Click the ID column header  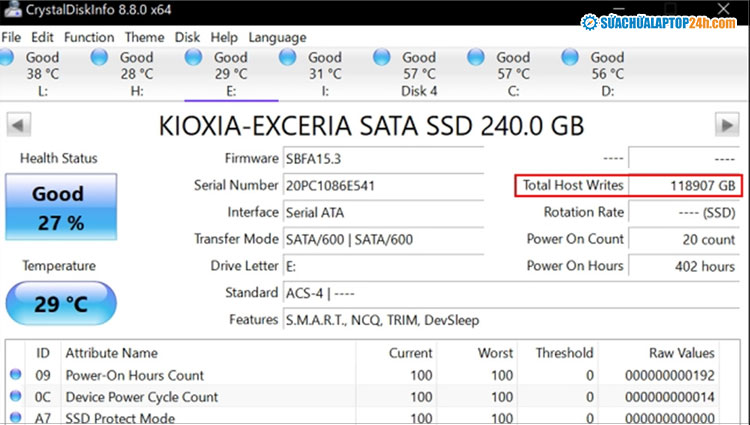[x=43, y=353]
